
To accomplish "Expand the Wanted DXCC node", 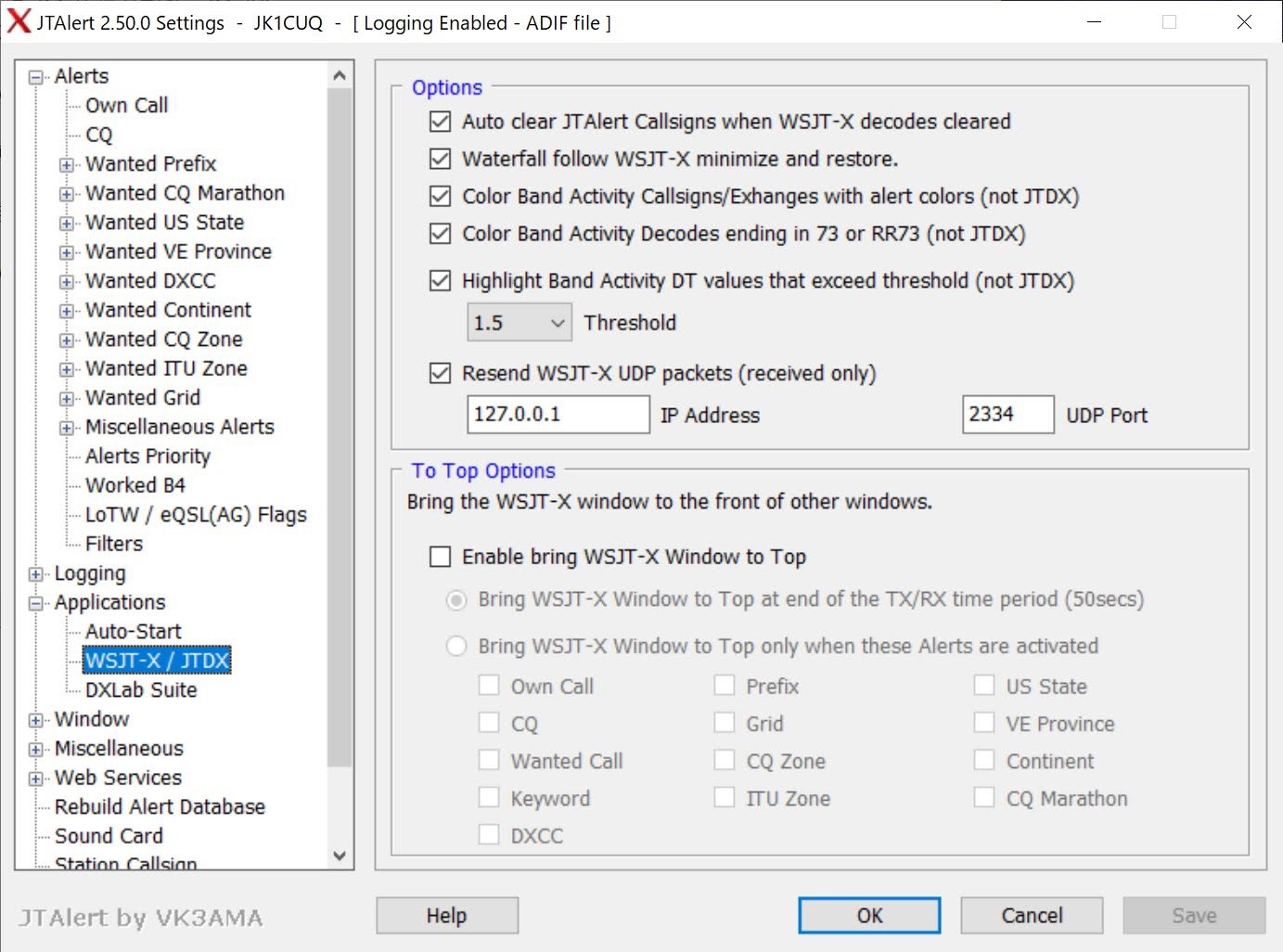I will [67, 282].
